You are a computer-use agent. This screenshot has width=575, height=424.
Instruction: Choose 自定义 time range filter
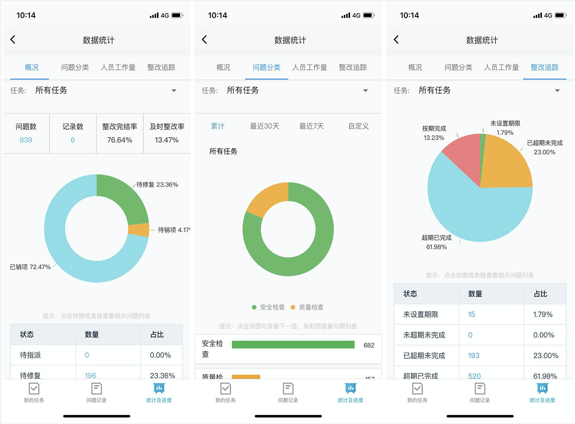(358, 126)
